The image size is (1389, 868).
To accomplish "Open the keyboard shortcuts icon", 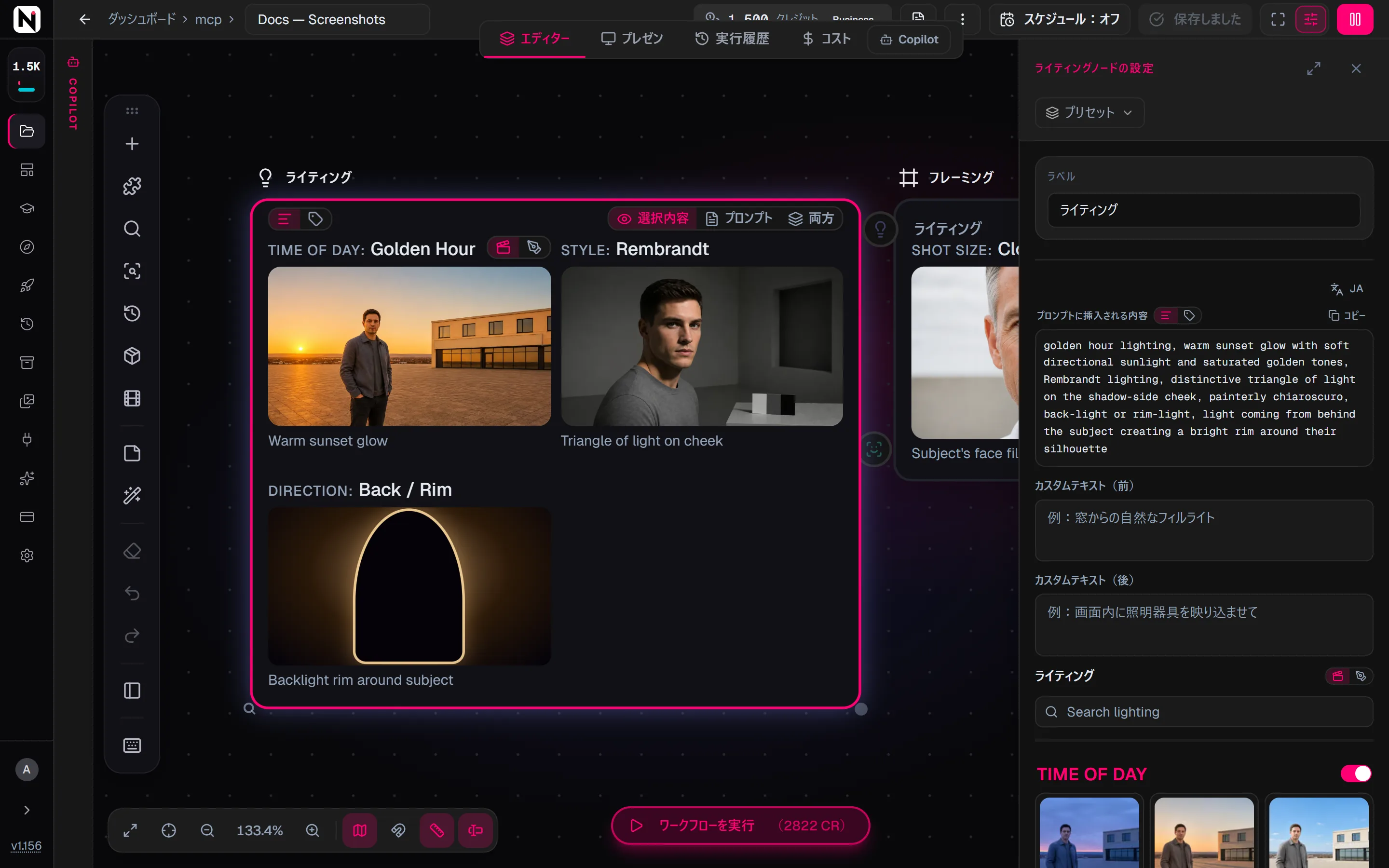I will click(x=132, y=745).
